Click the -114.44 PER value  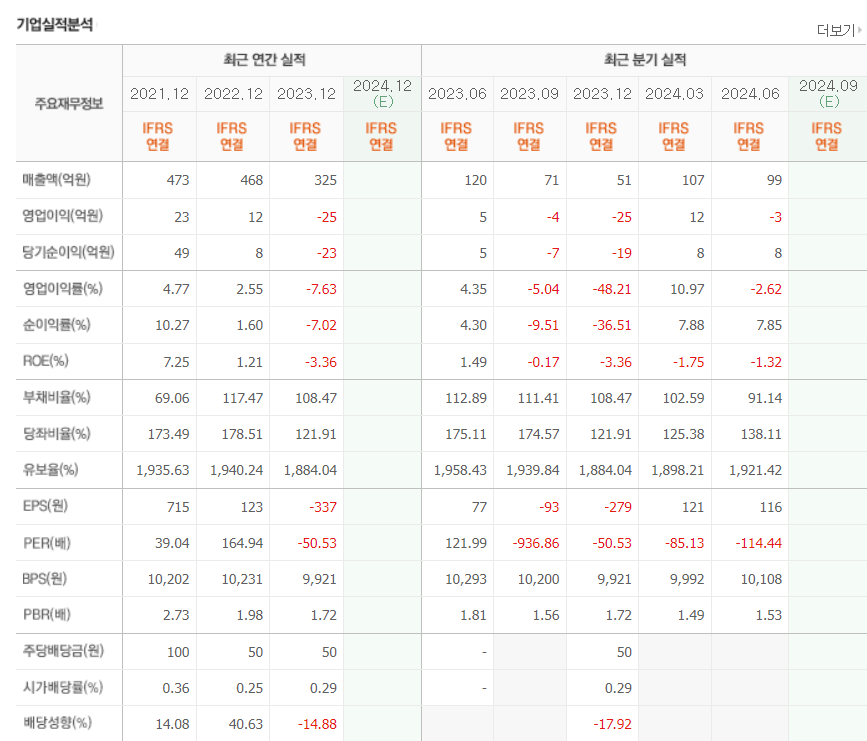(x=759, y=543)
